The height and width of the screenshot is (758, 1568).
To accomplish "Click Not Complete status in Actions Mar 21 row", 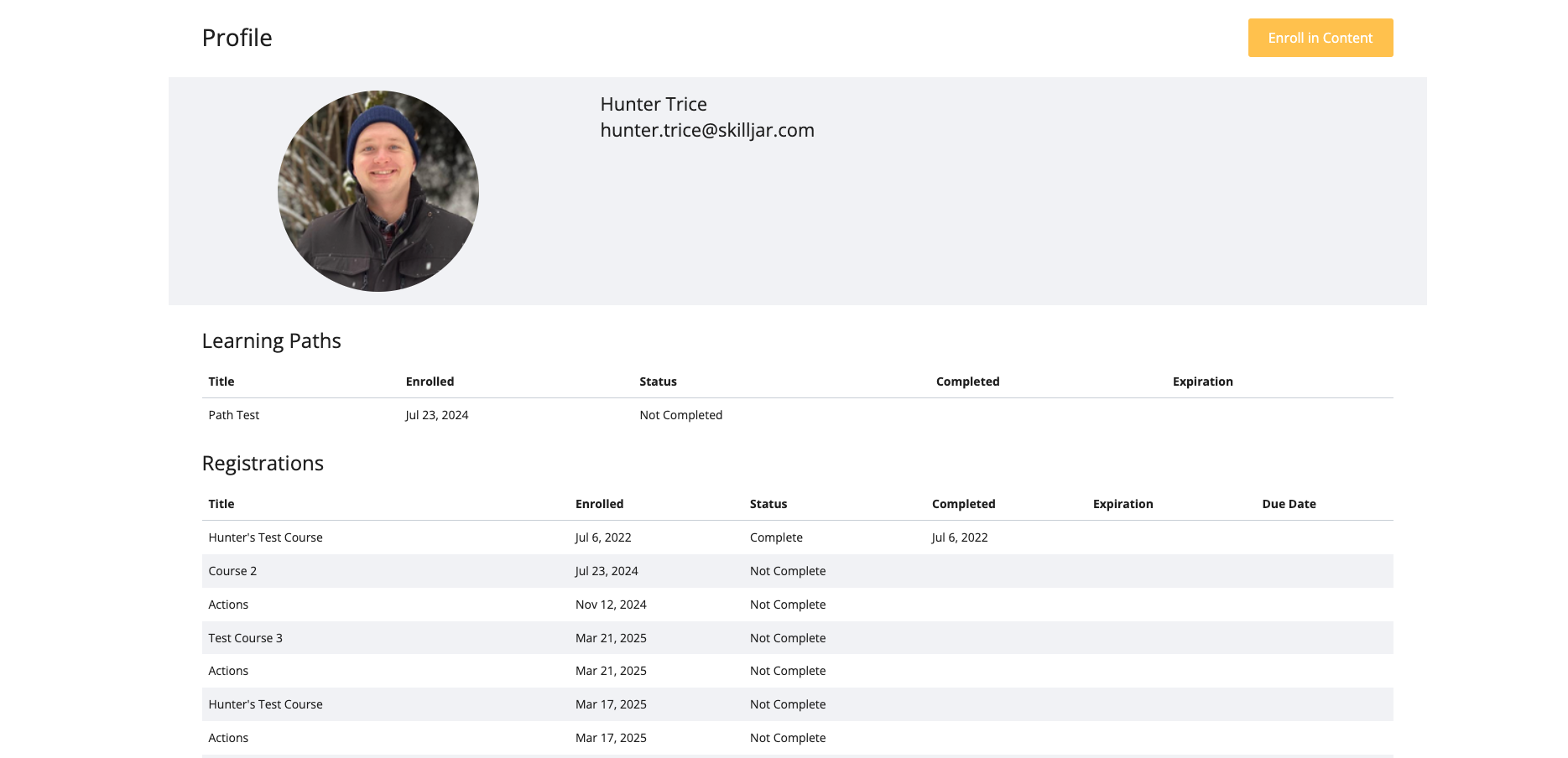I will pyautogui.click(x=788, y=671).
